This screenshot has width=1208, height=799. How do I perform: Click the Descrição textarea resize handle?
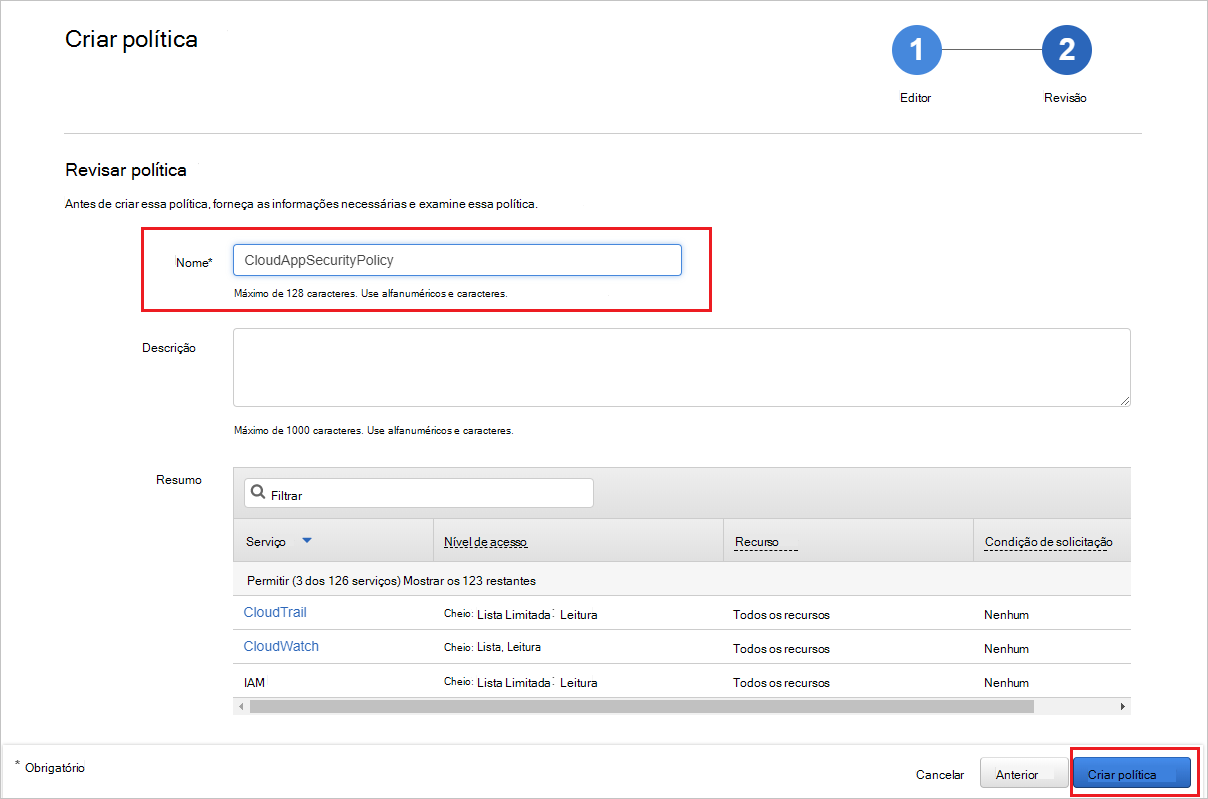coord(1124,400)
